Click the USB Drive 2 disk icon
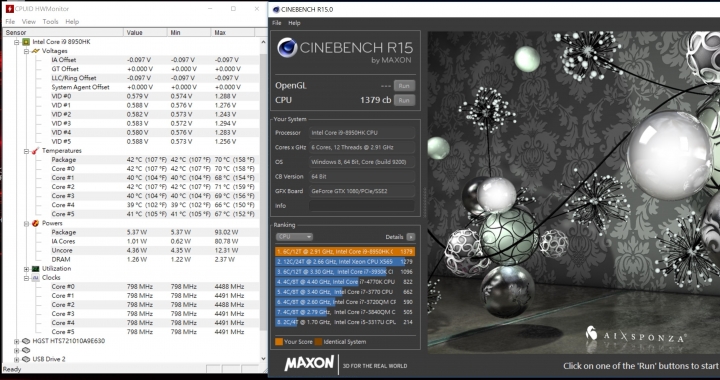 click(26, 359)
